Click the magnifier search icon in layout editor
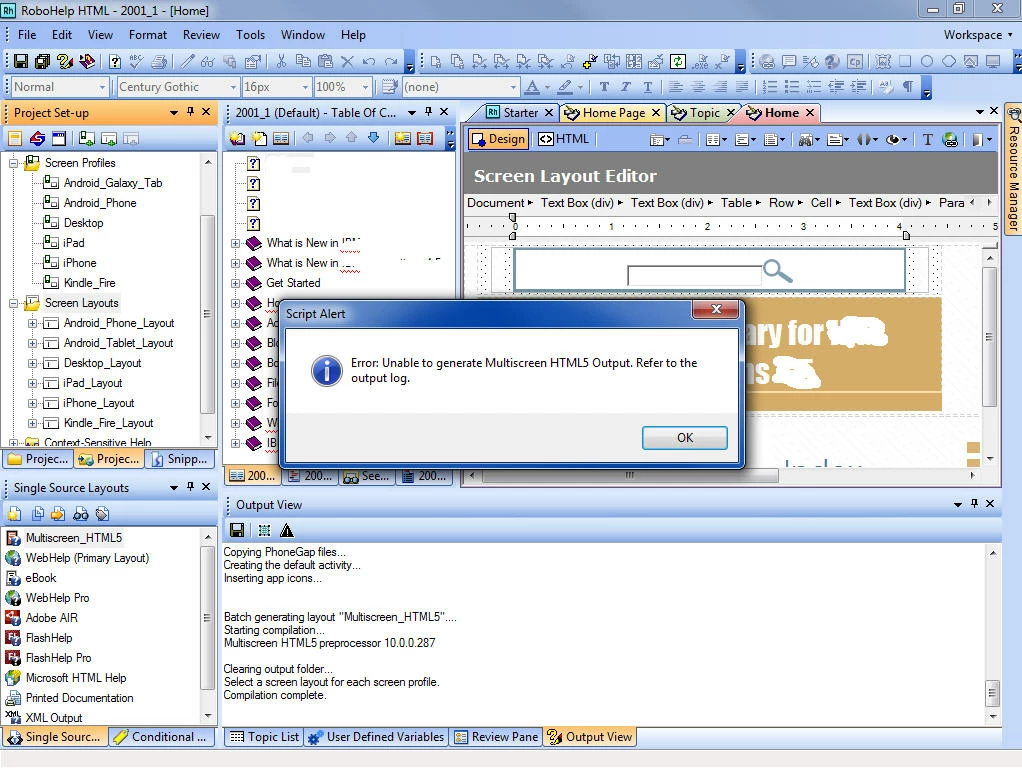 pyautogui.click(x=777, y=270)
